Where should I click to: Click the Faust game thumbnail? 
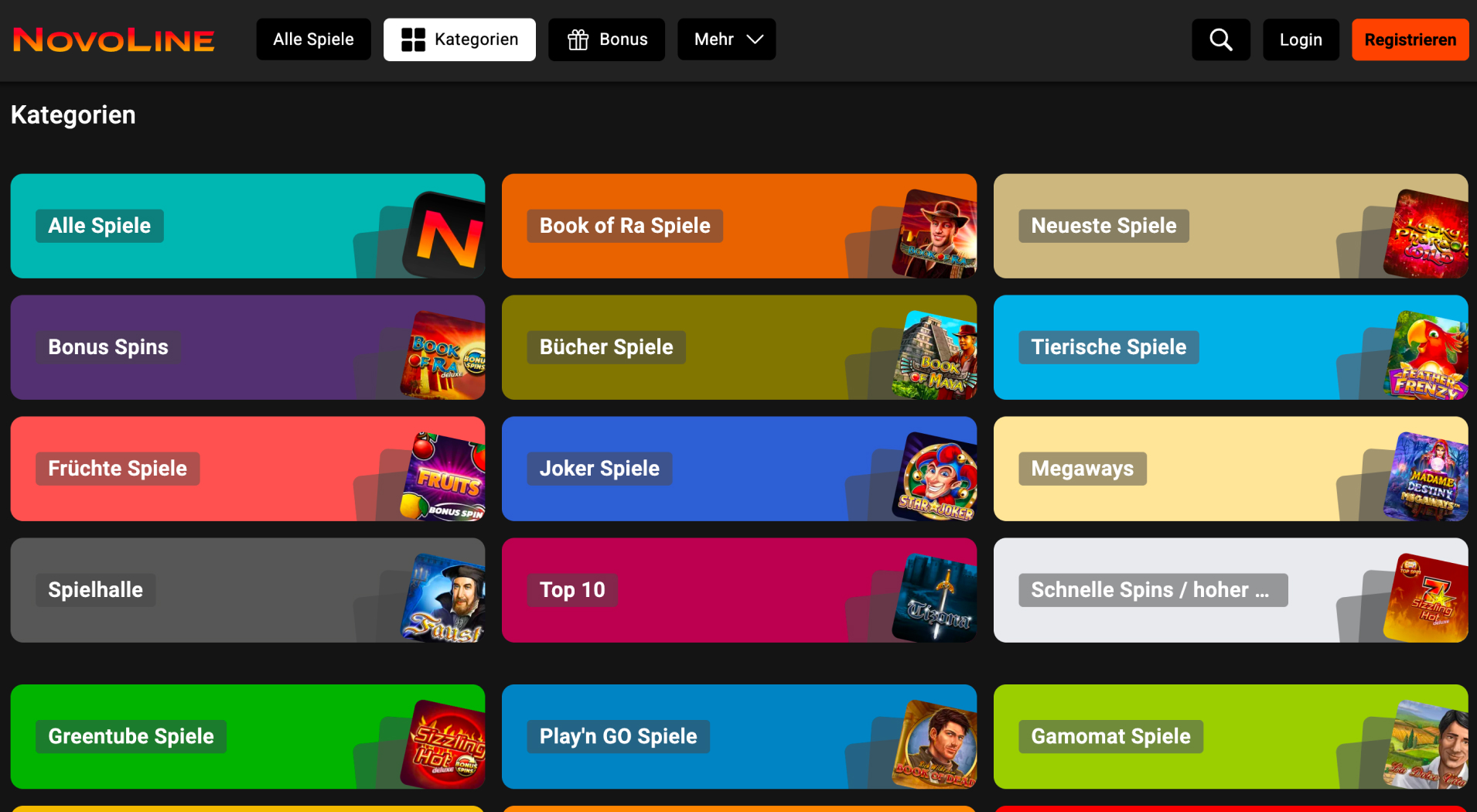click(x=444, y=598)
